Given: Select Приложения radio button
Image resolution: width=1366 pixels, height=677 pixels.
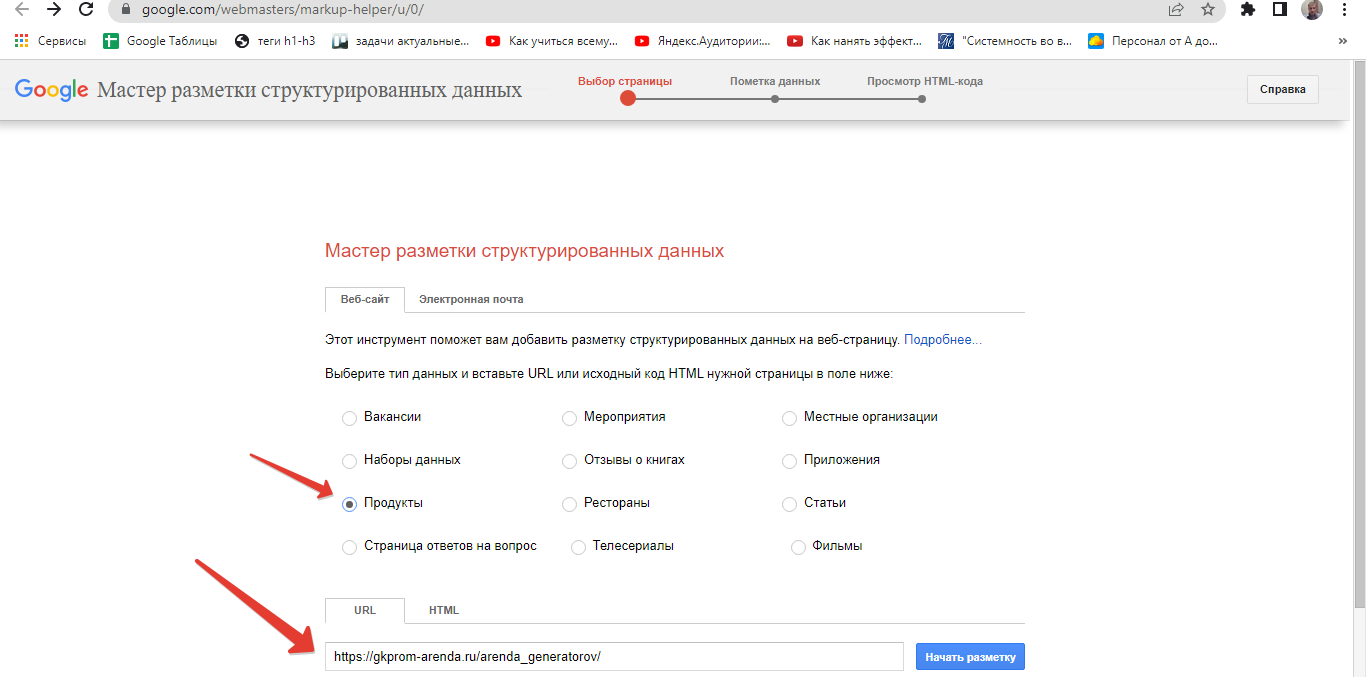Looking at the screenshot, I should click(789, 461).
